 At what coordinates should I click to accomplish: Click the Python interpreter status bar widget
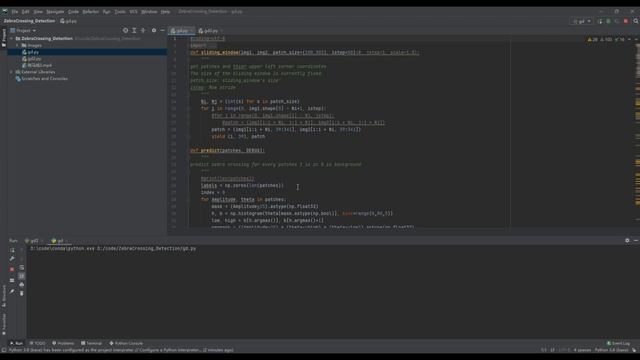click(611, 350)
